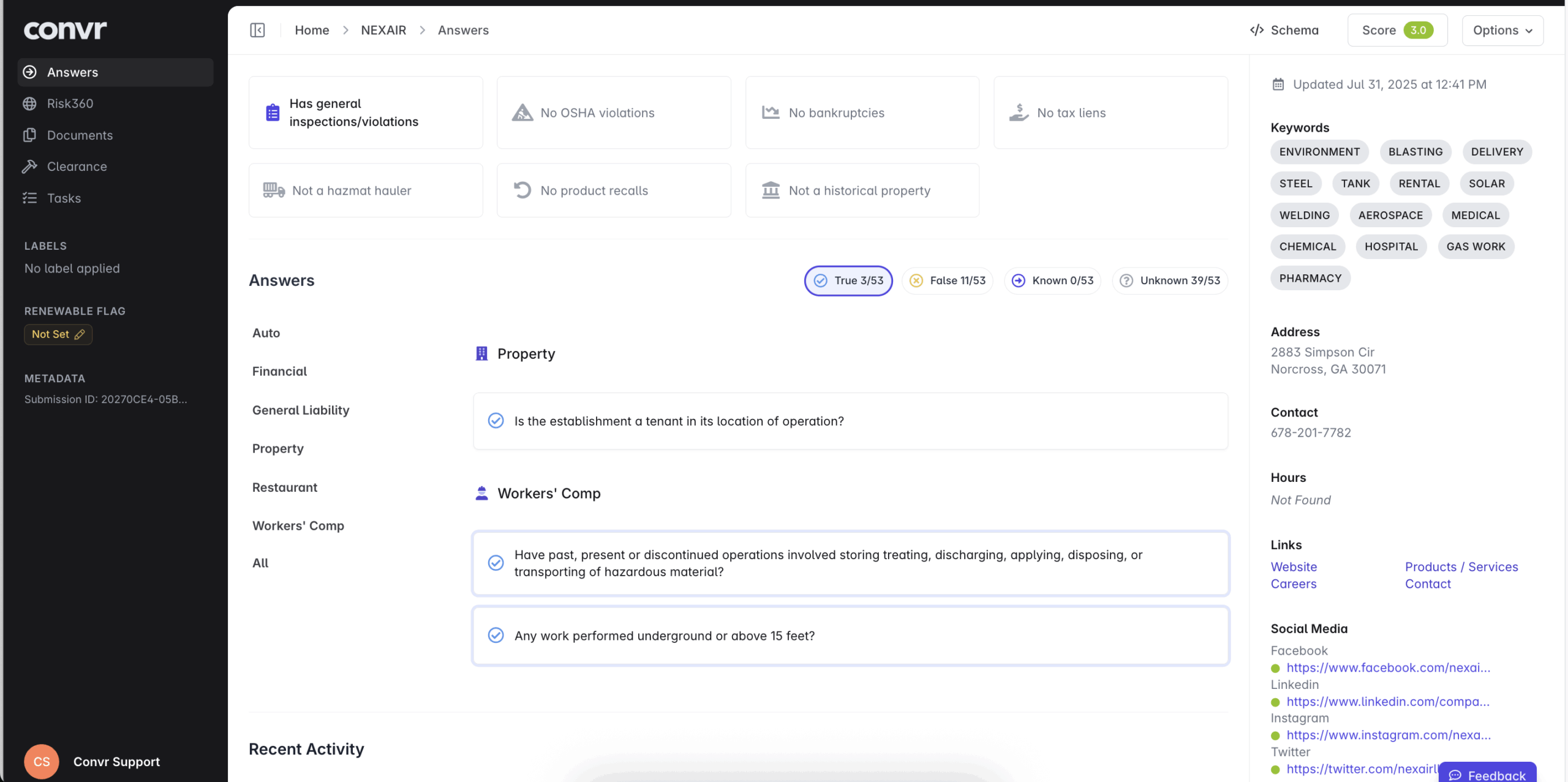This screenshot has height=782, width=1568.
Task: Click the Tasks list icon
Action: click(x=29, y=198)
